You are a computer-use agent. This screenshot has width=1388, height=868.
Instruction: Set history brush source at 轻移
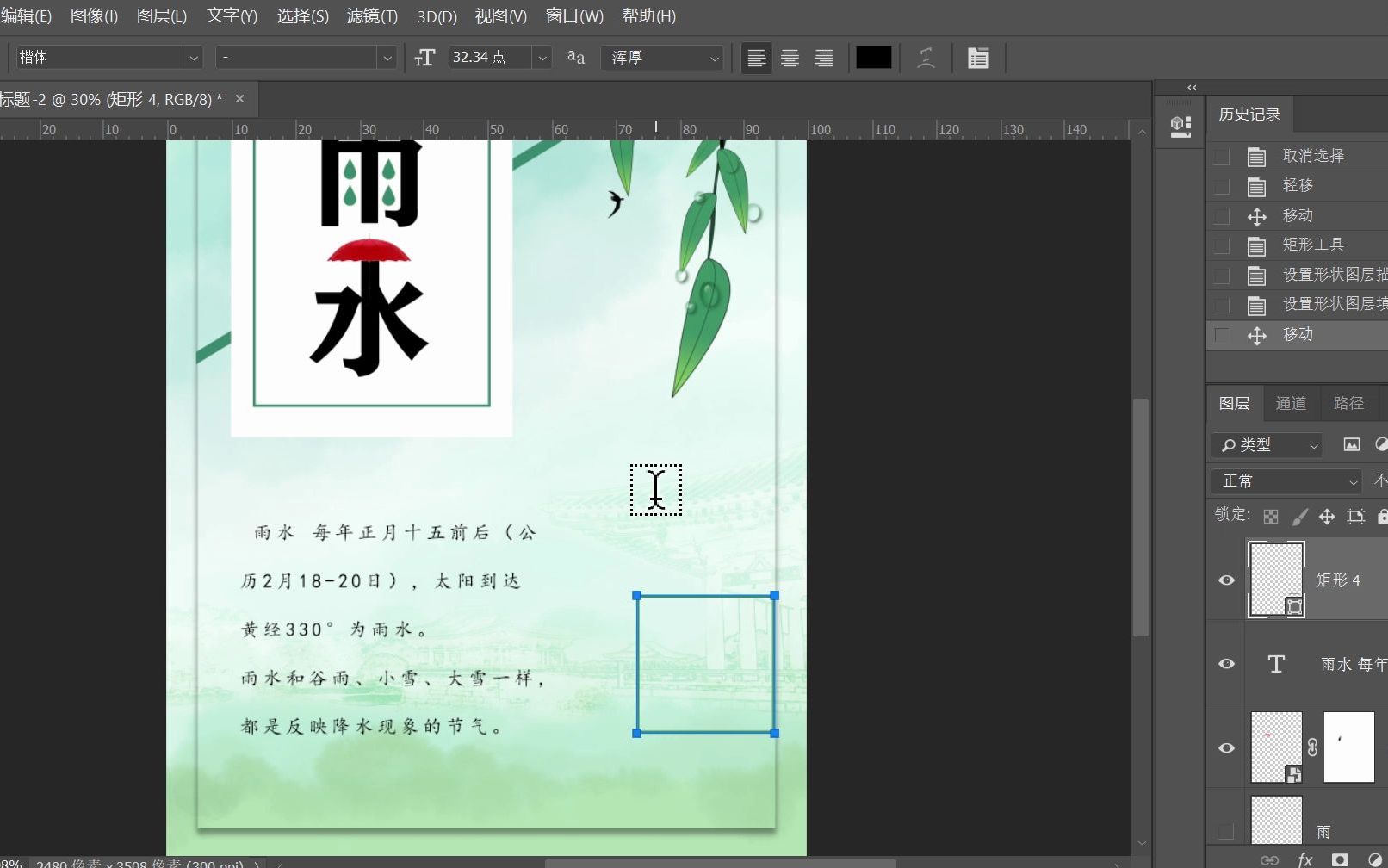click(x=1221, y=186)
